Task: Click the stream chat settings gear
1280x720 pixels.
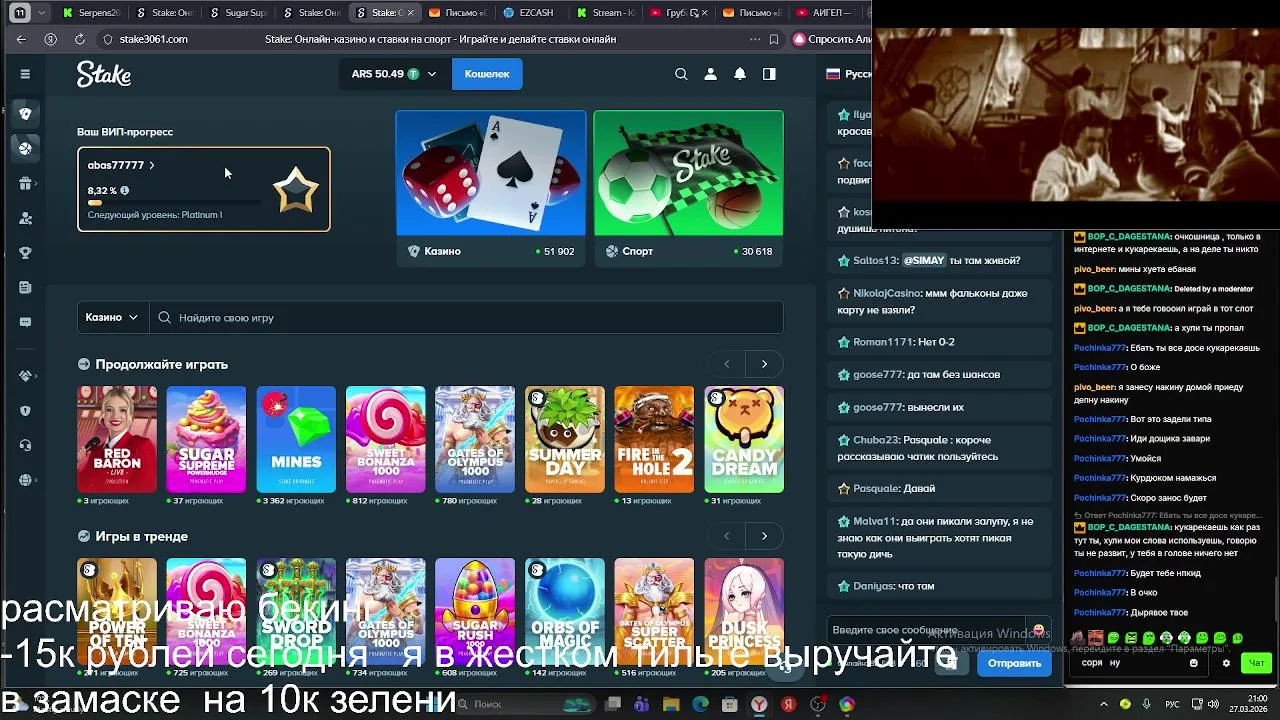Action: [1226, 663]
